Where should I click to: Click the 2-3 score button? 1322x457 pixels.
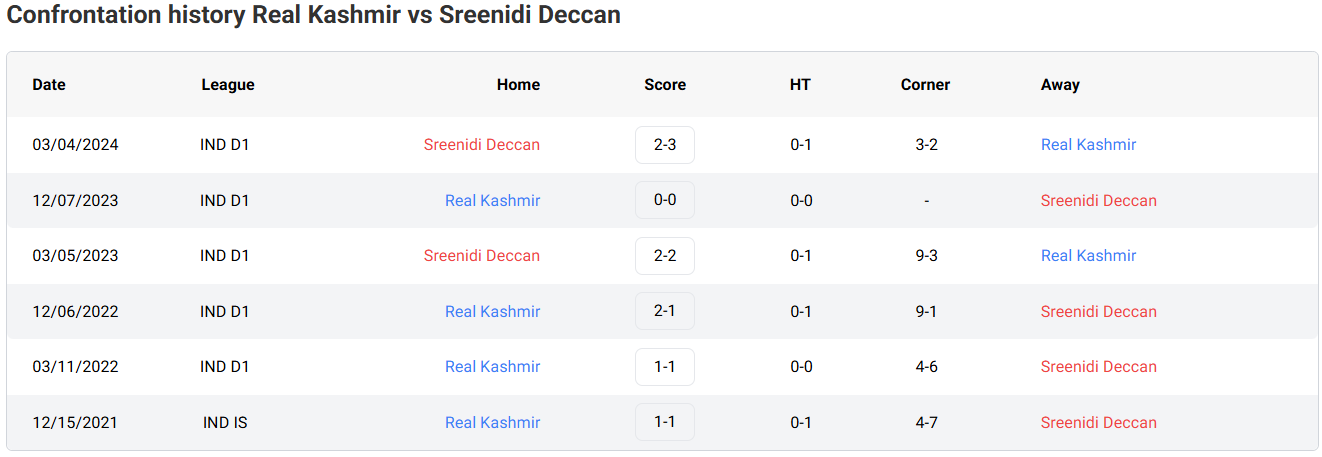(x=664, y=145)
